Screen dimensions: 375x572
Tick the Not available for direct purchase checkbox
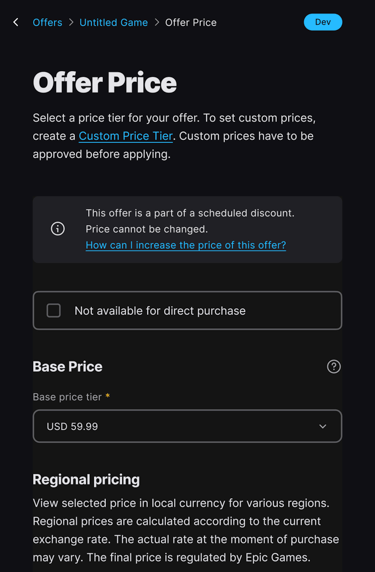pos(54,311)
